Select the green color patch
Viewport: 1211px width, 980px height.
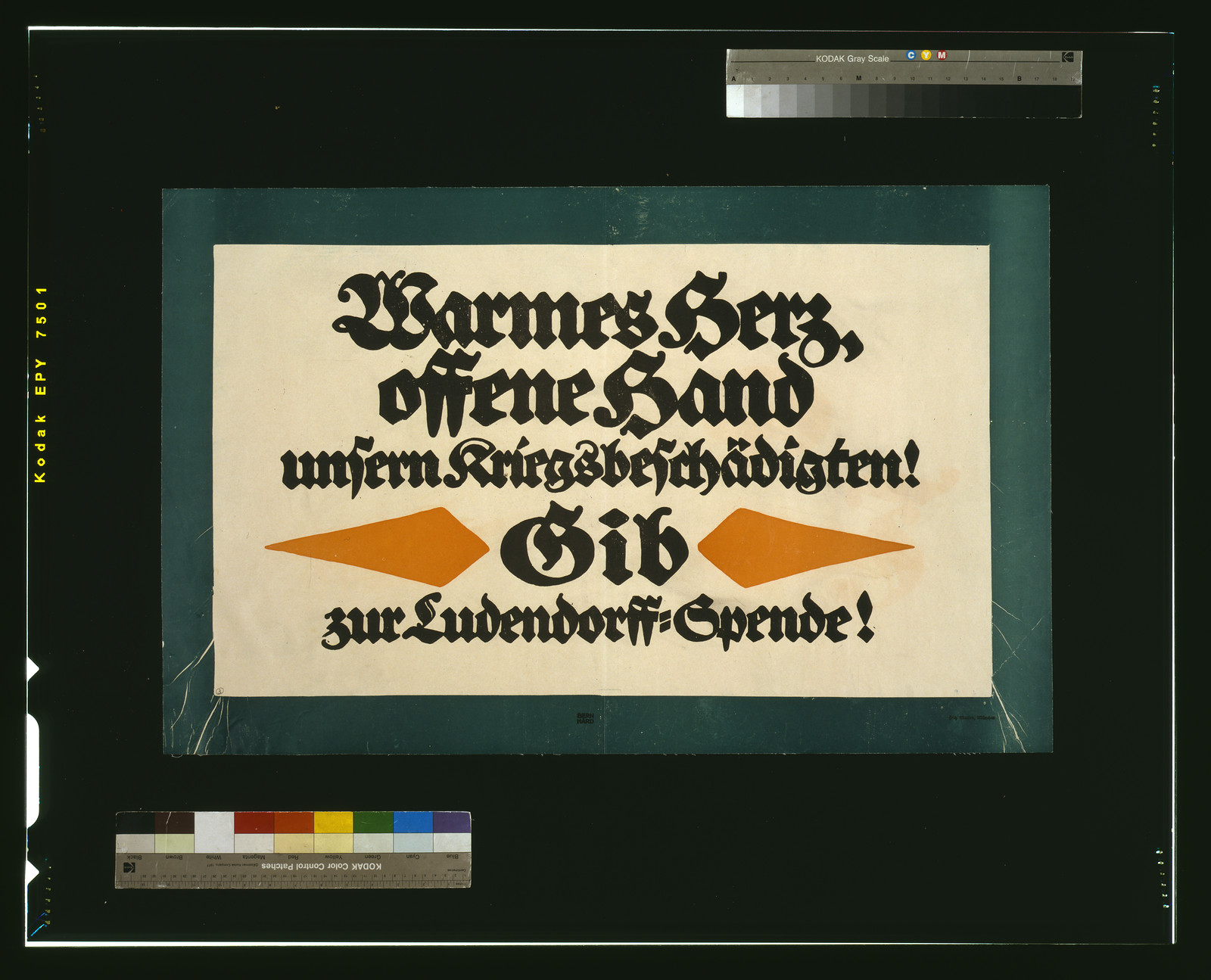373,823
